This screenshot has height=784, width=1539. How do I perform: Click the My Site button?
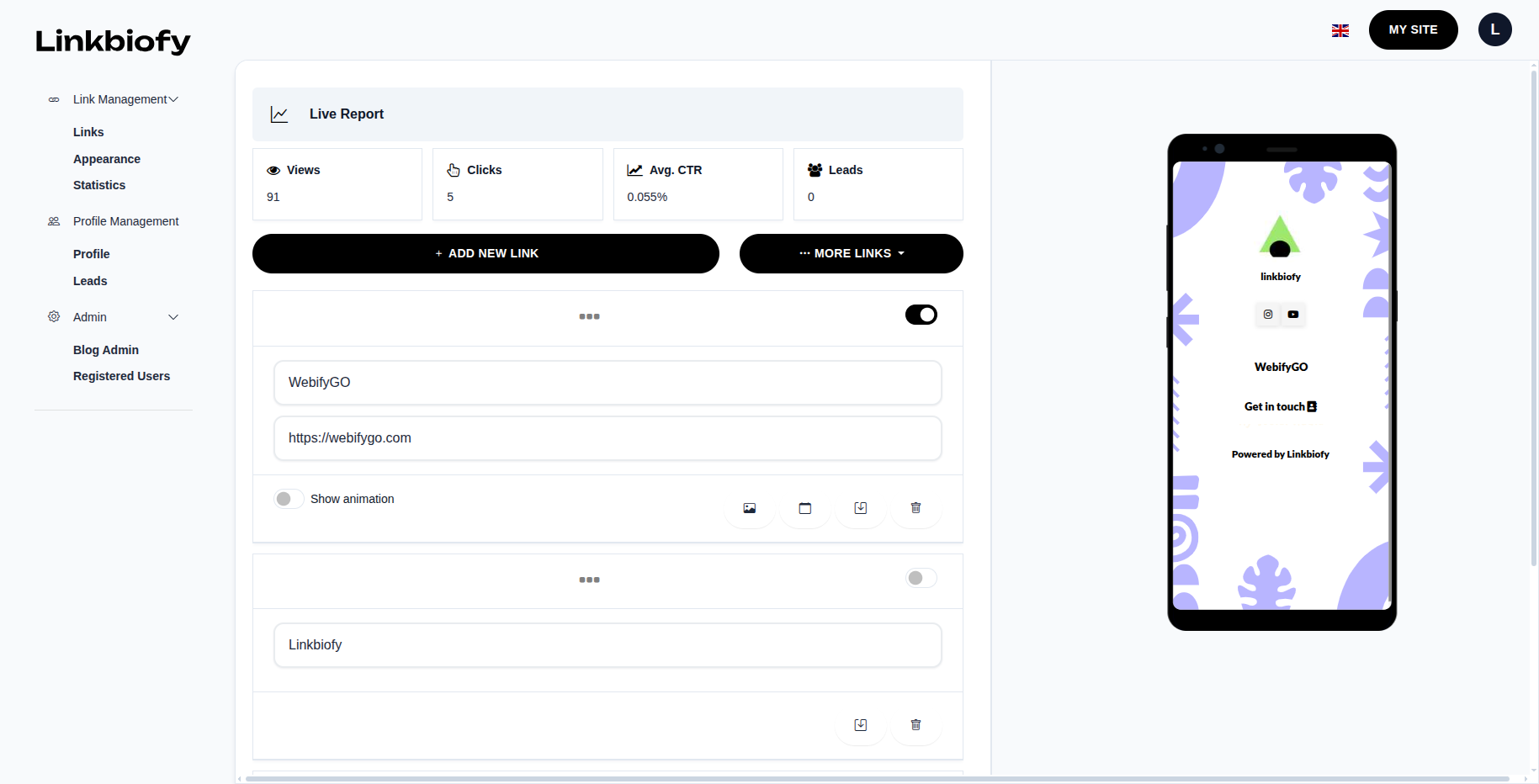pyautogui.click(x=1414, y=29)
